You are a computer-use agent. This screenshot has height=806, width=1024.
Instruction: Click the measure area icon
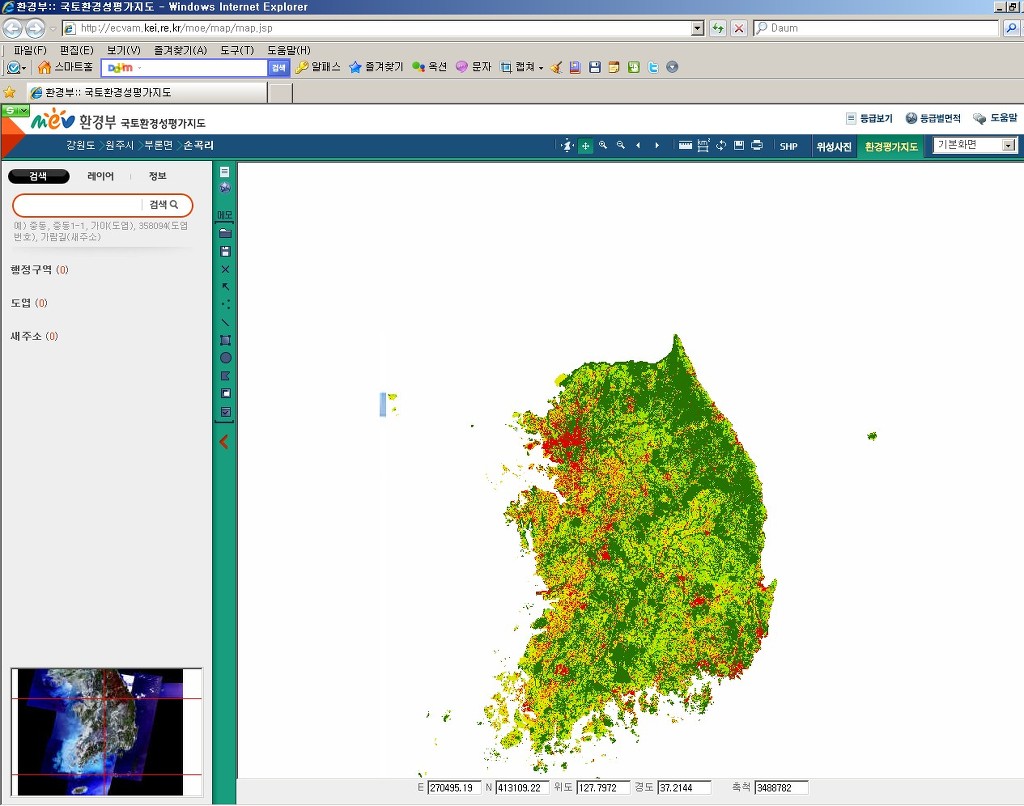coord(703,146)
